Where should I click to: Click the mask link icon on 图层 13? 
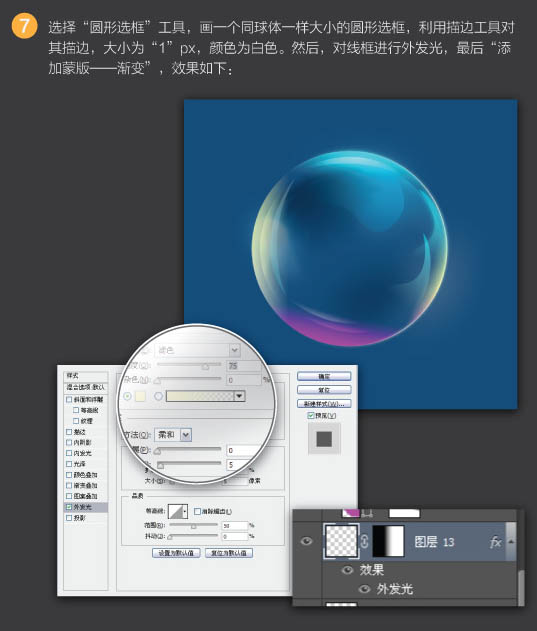click(x=364, y=541)
